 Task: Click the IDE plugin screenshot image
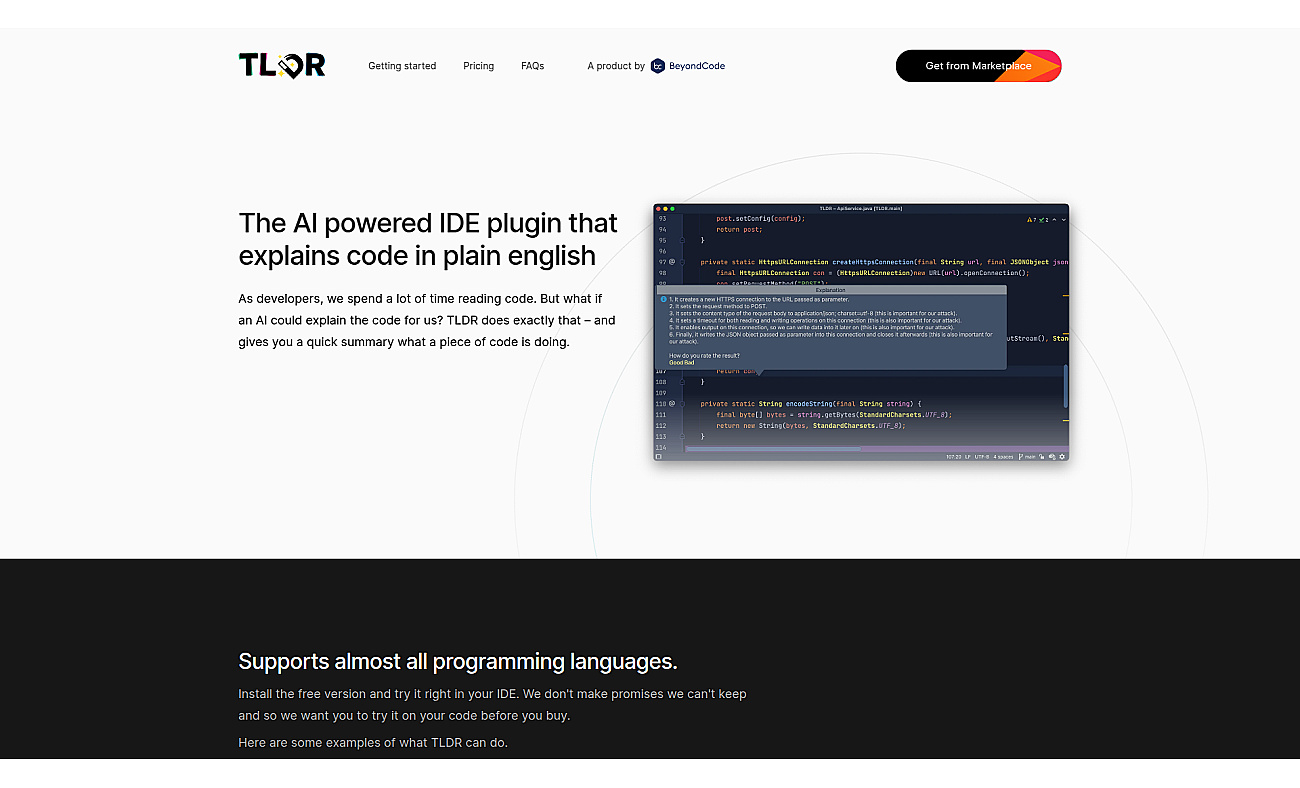pyautogui.click(x=861, y=332)
